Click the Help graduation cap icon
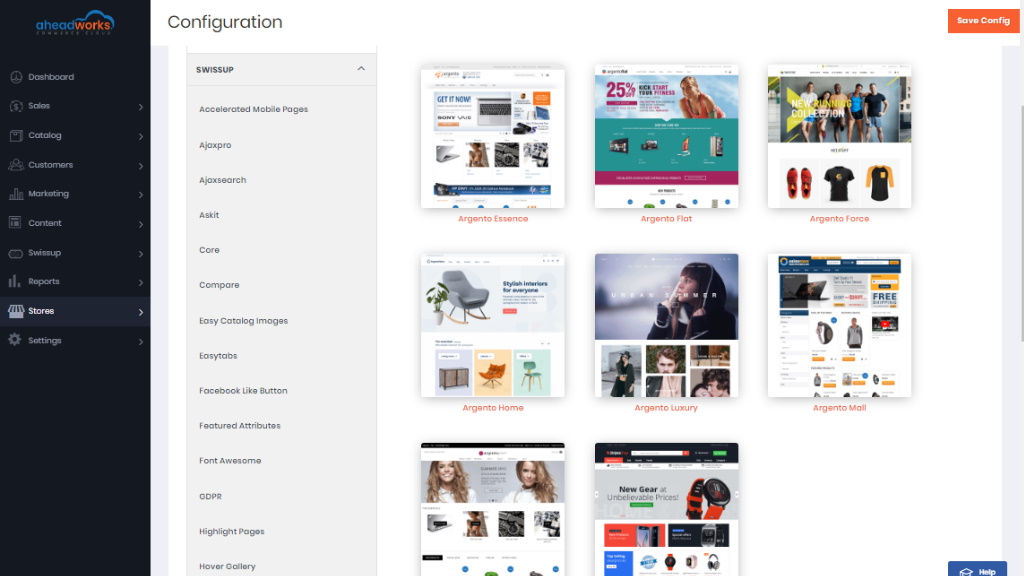The height and width of the screenshot is (576, 1024). click(x=967, y=571)
